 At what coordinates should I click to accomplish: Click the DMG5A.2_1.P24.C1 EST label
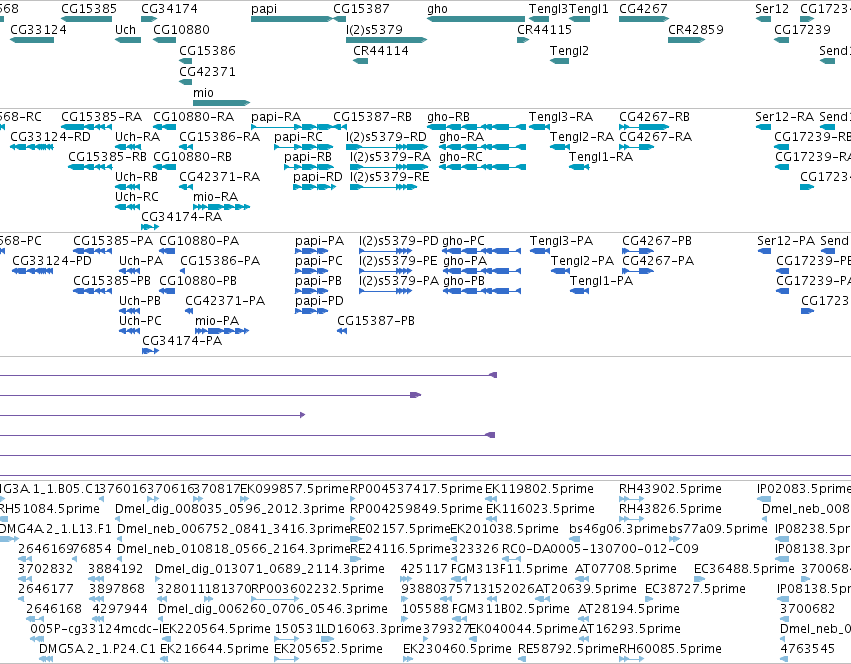pyautogui.click(x=97, y=648)
